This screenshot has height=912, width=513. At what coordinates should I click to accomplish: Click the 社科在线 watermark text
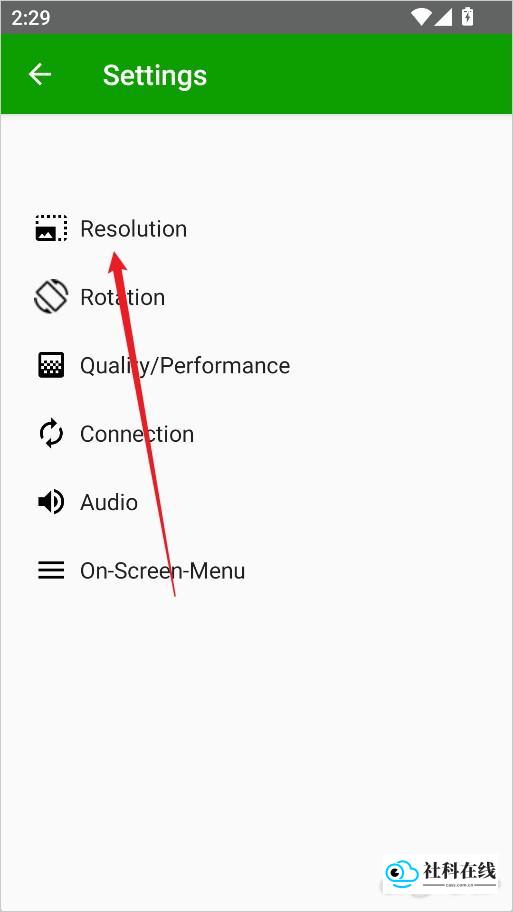[460, 870]
